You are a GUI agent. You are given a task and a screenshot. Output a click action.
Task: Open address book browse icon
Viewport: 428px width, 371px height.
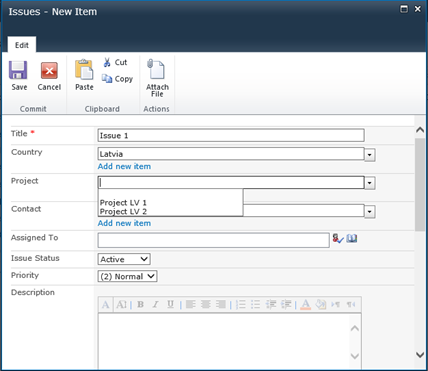click(x=352, y=238)
